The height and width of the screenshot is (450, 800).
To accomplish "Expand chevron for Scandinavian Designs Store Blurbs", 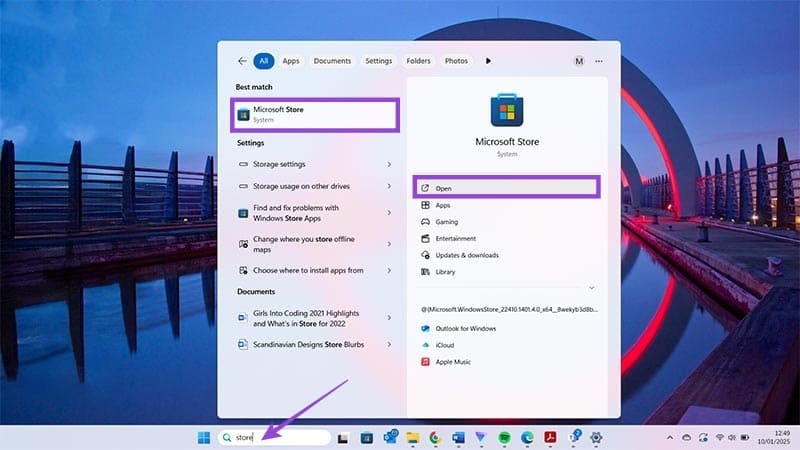I will click(x=389, y=344).
